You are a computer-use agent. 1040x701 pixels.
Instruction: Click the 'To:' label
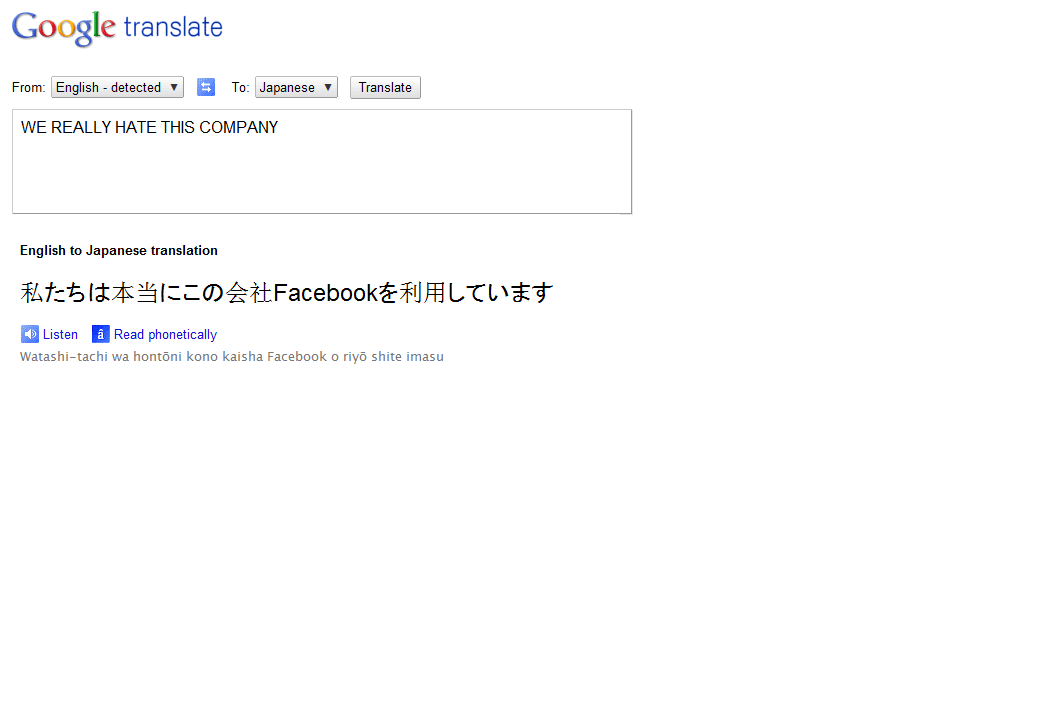[x=240, y=88]
